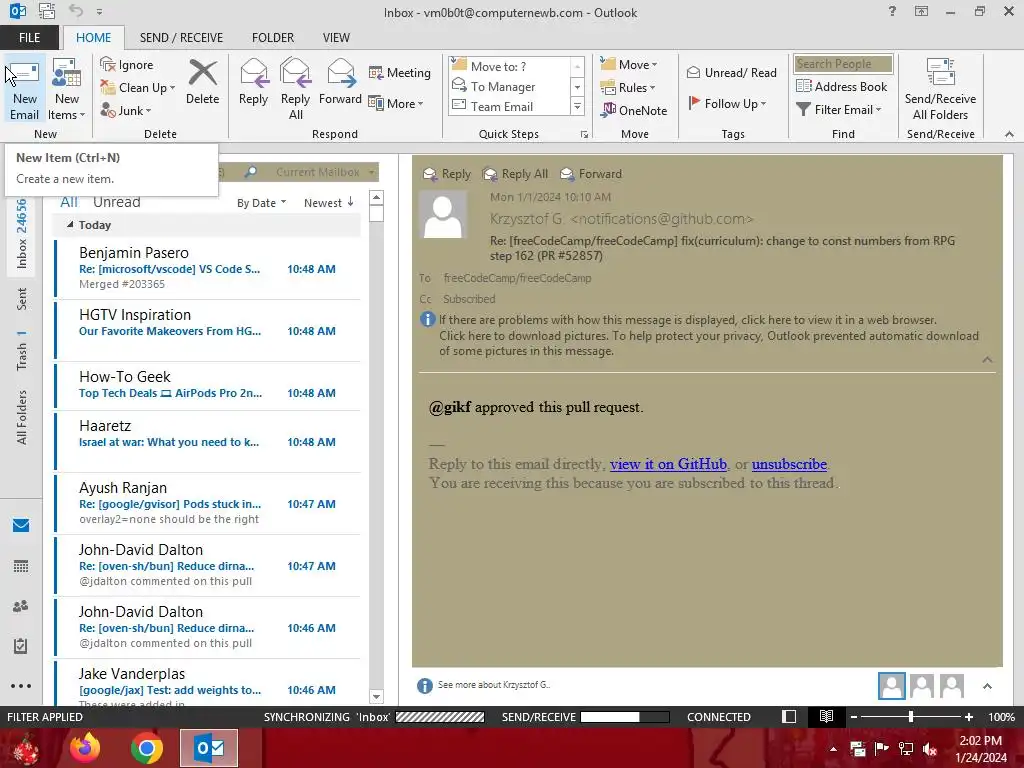Open the Junk options dropdown

pos(126,110)
